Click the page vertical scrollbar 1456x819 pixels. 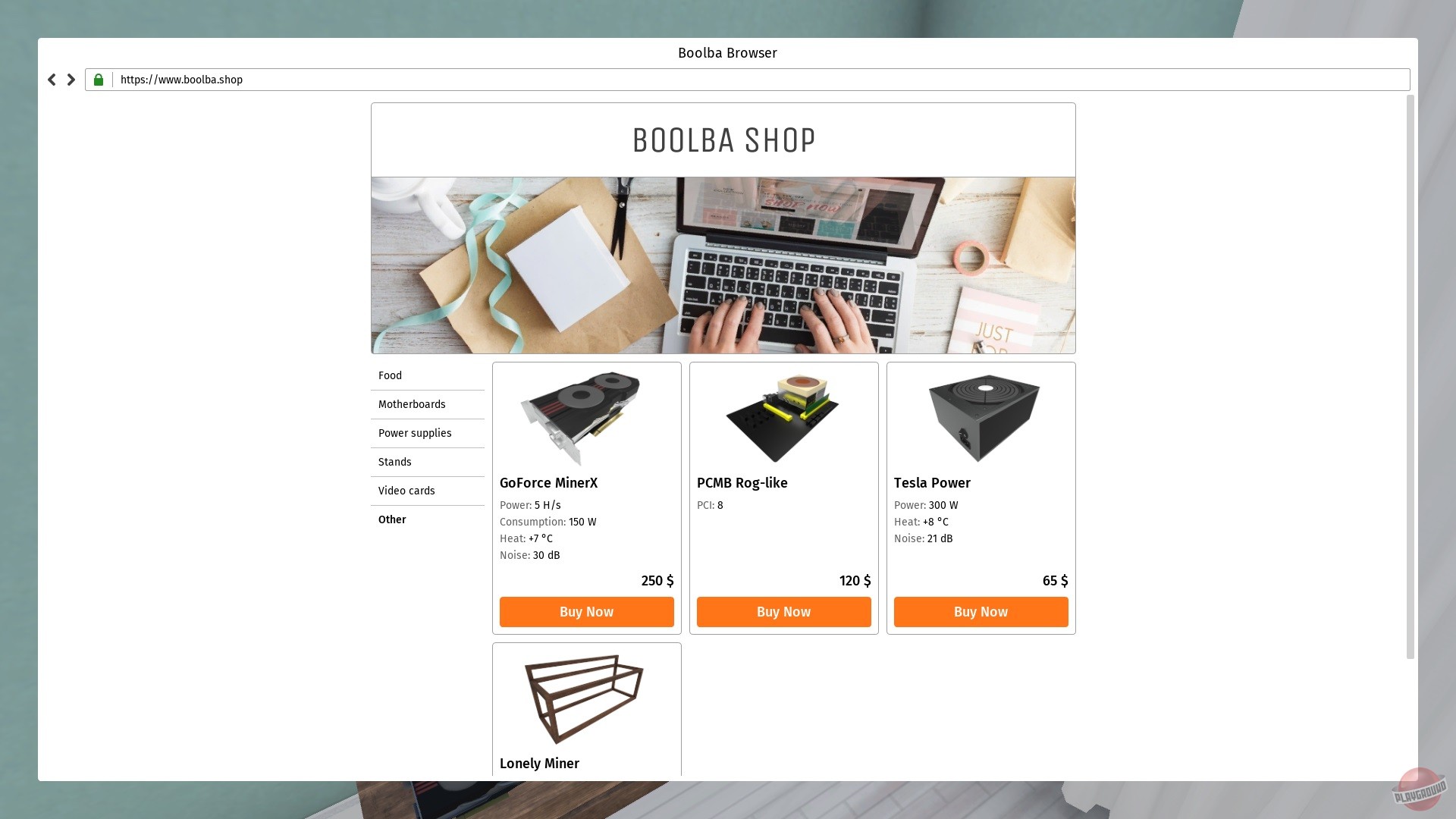coord(1410,377)
